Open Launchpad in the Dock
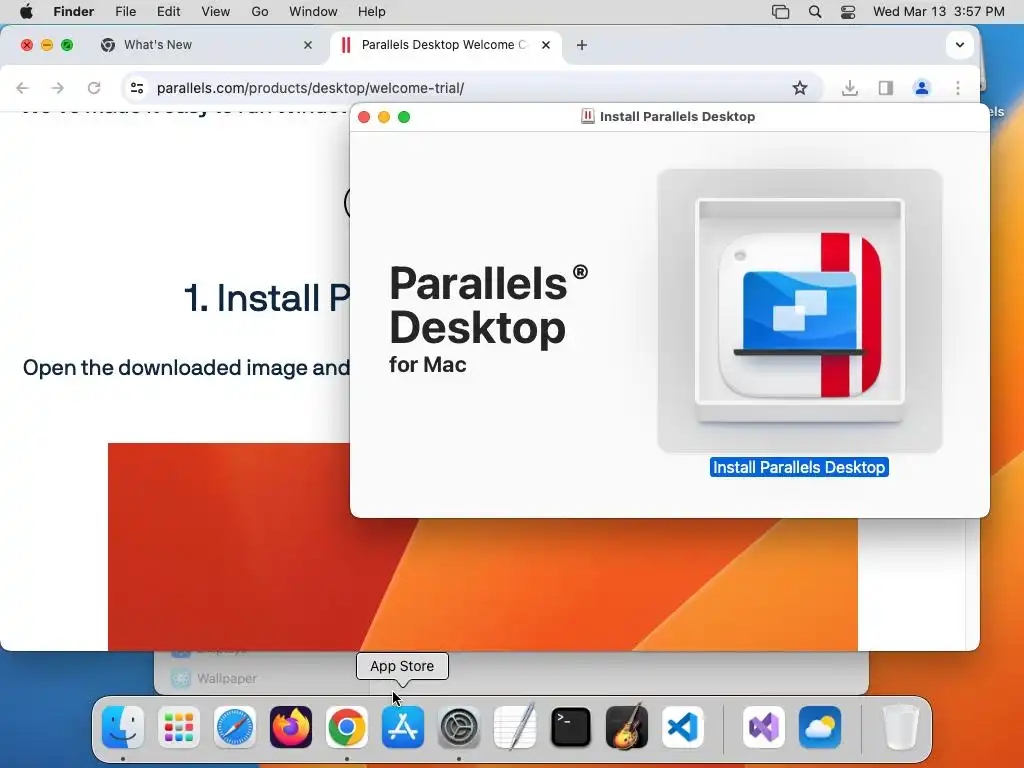 179,727
